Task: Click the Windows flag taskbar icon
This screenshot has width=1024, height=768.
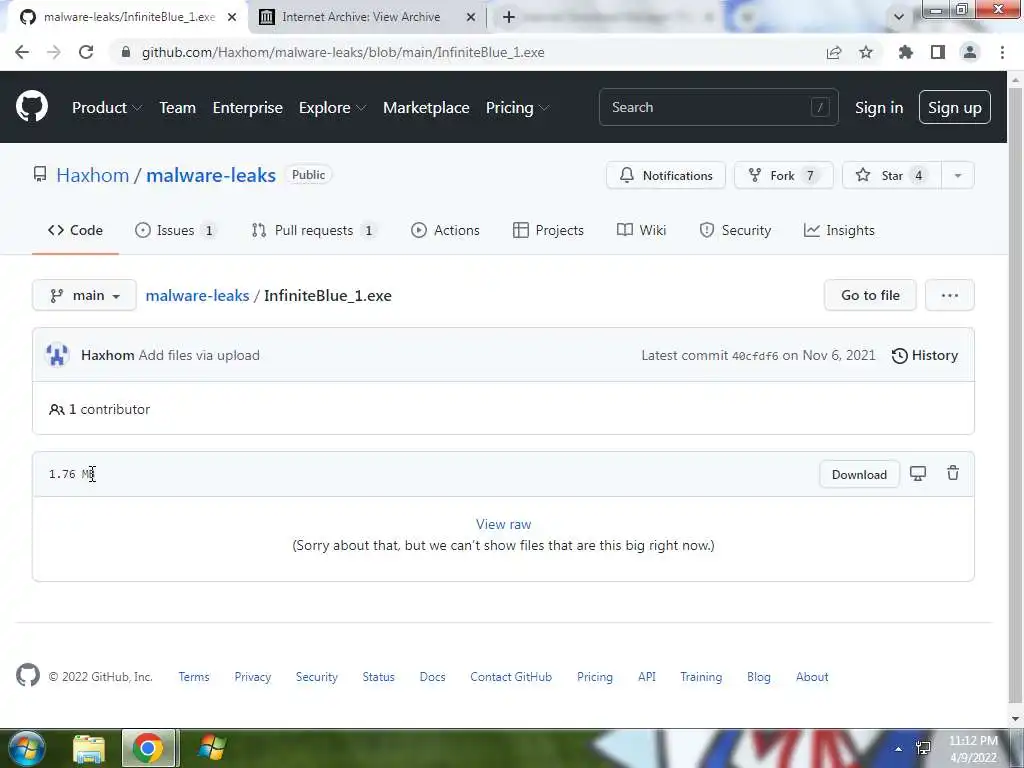Action: click(212, 748)
